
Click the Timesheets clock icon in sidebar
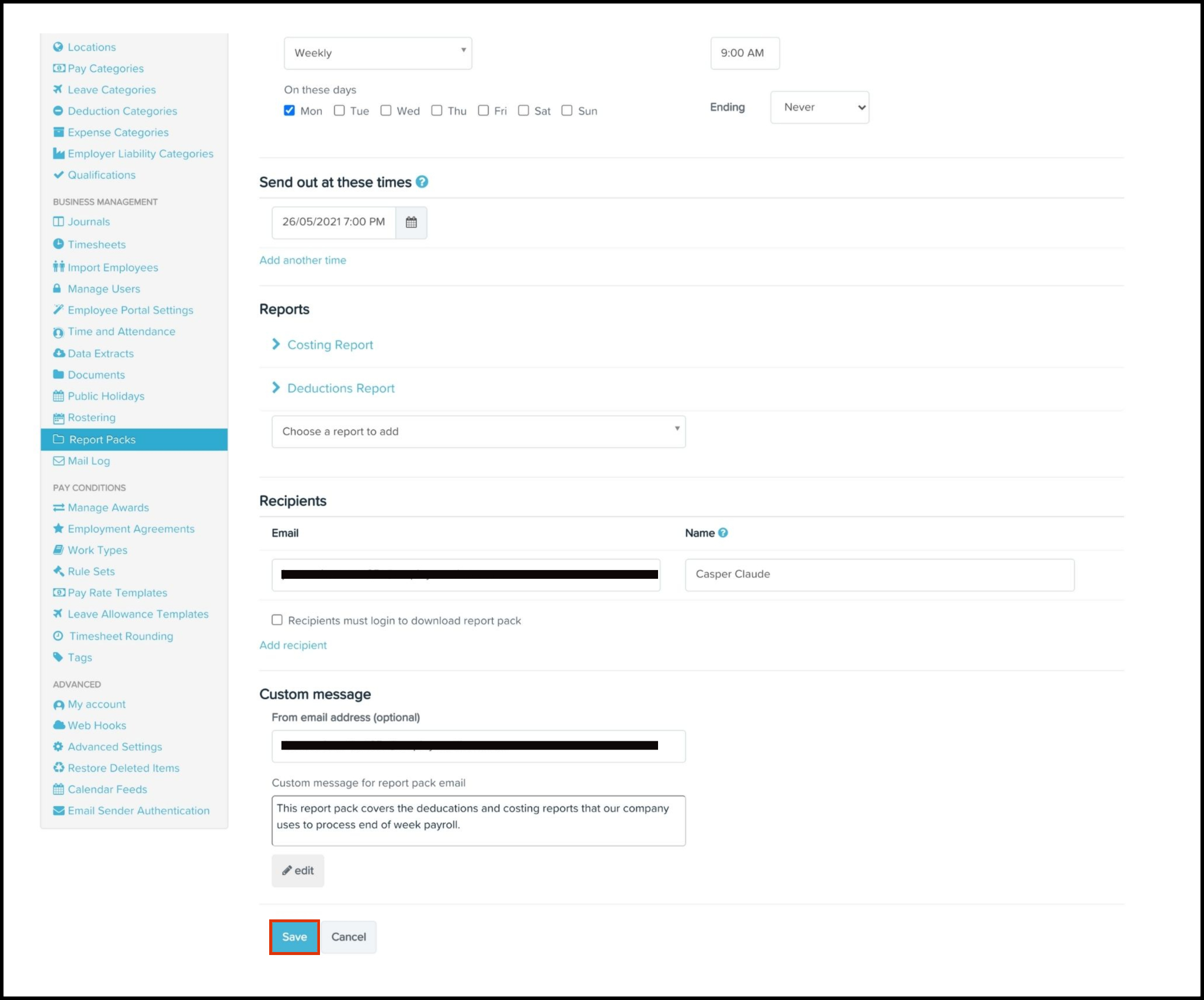pos(58,244)
